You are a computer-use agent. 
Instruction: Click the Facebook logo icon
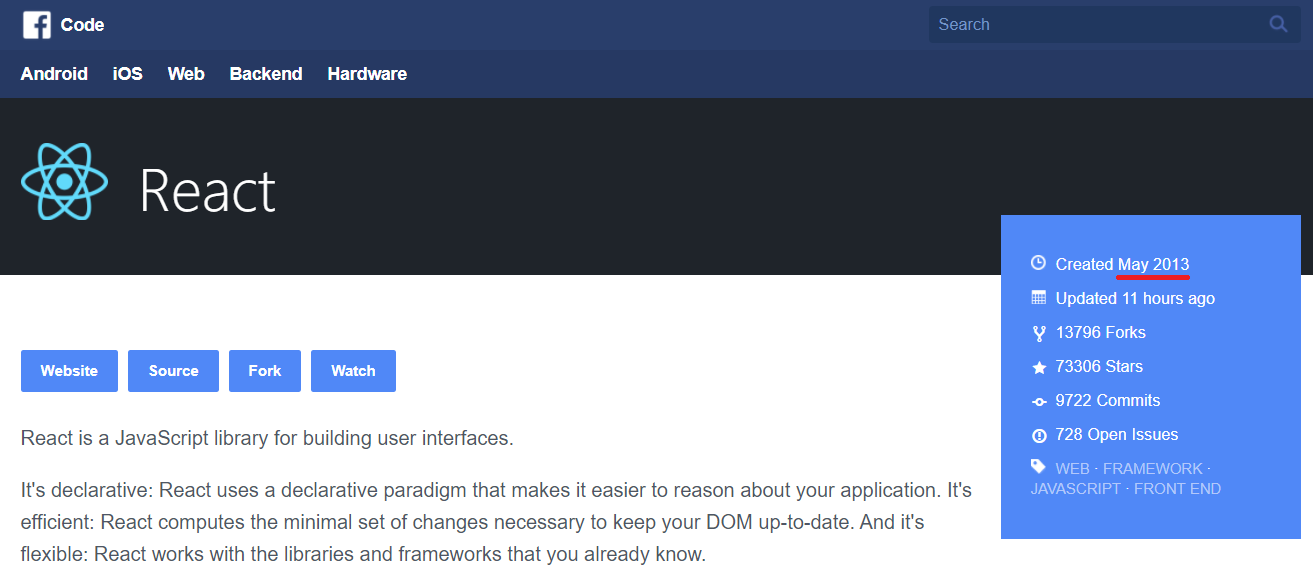point(37,25)
